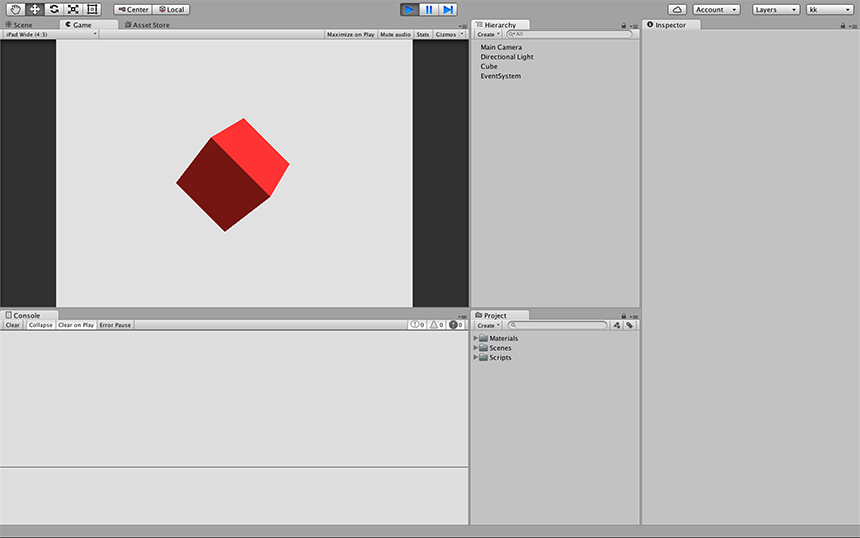Viewport: 860px width, 538px height.
Task: Select Cube in Hierarchy
Action: pos(489,66)
